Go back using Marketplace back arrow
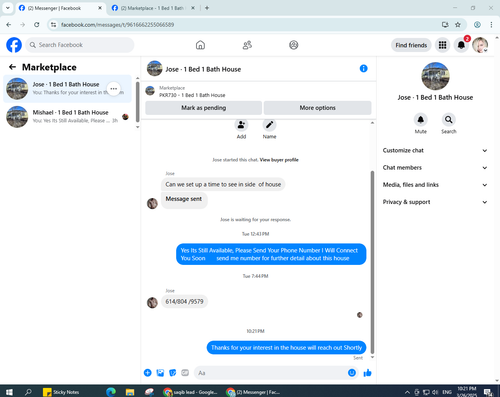 point(12,67)
